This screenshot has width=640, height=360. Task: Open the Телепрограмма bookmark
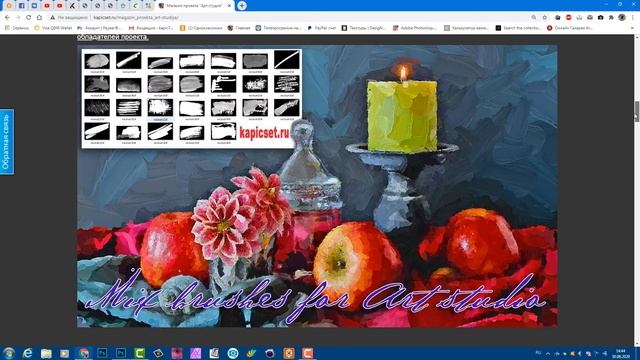point(278,28)
